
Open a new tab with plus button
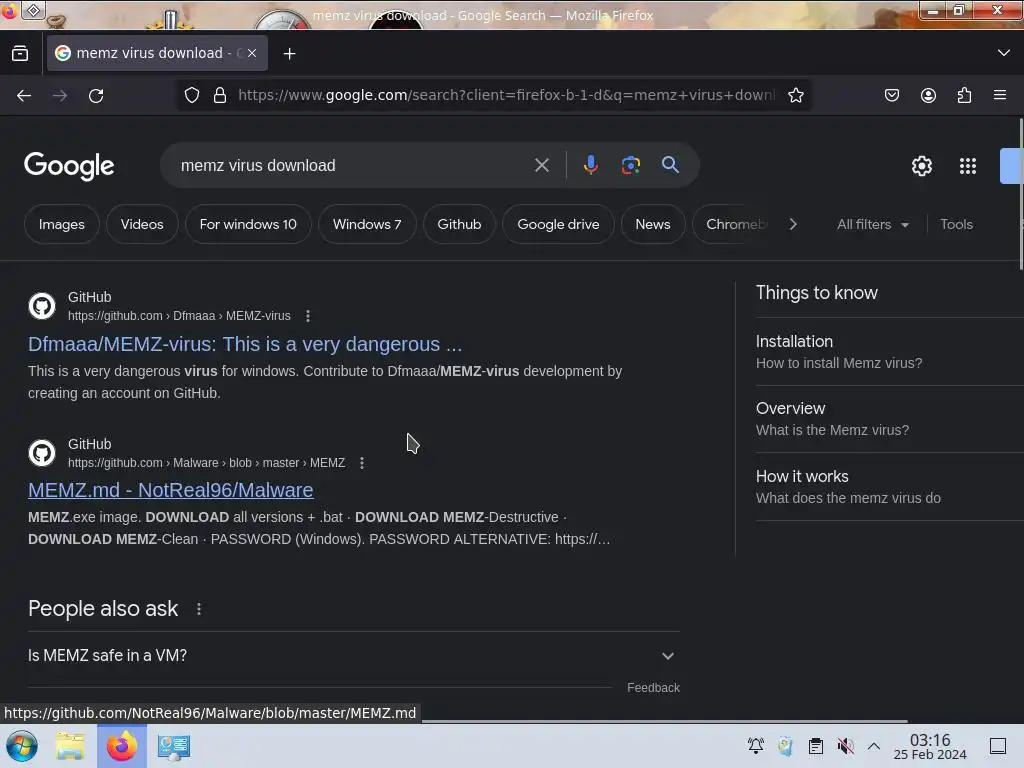pyautogui.click(x=289, y=54)
